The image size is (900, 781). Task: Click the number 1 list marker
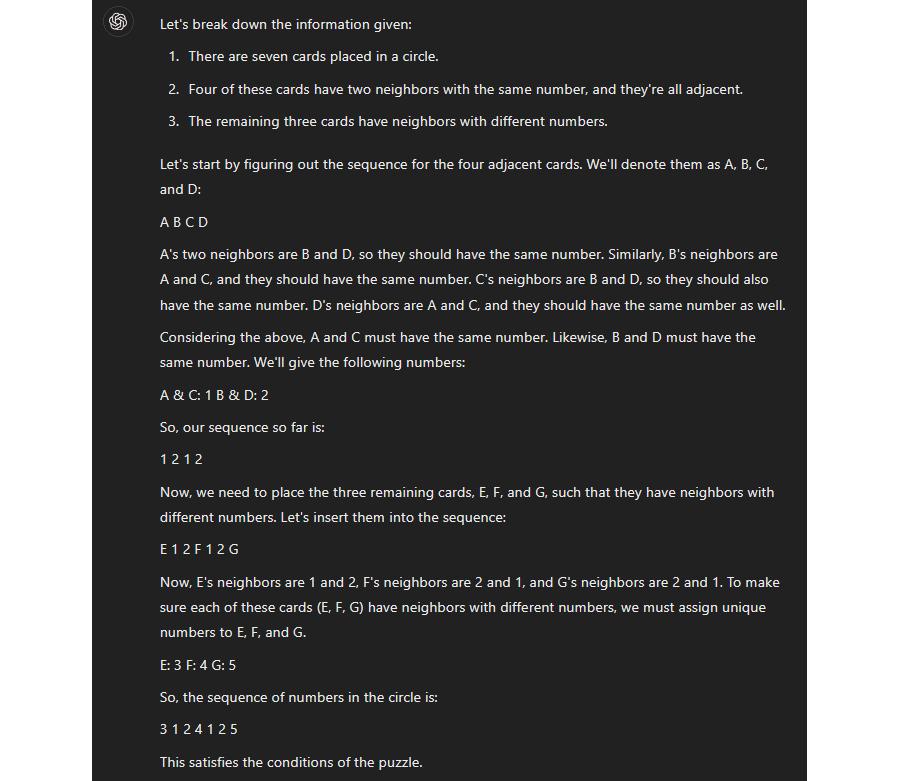click(174, 56)
